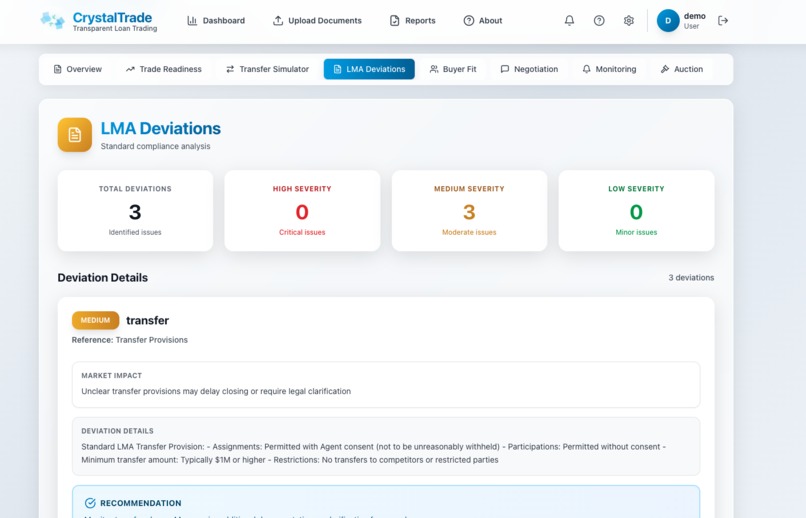Screen dimensions: 806x518
Task: Open the Transfer Simulator tab
Action: click(x=267, y=69)
